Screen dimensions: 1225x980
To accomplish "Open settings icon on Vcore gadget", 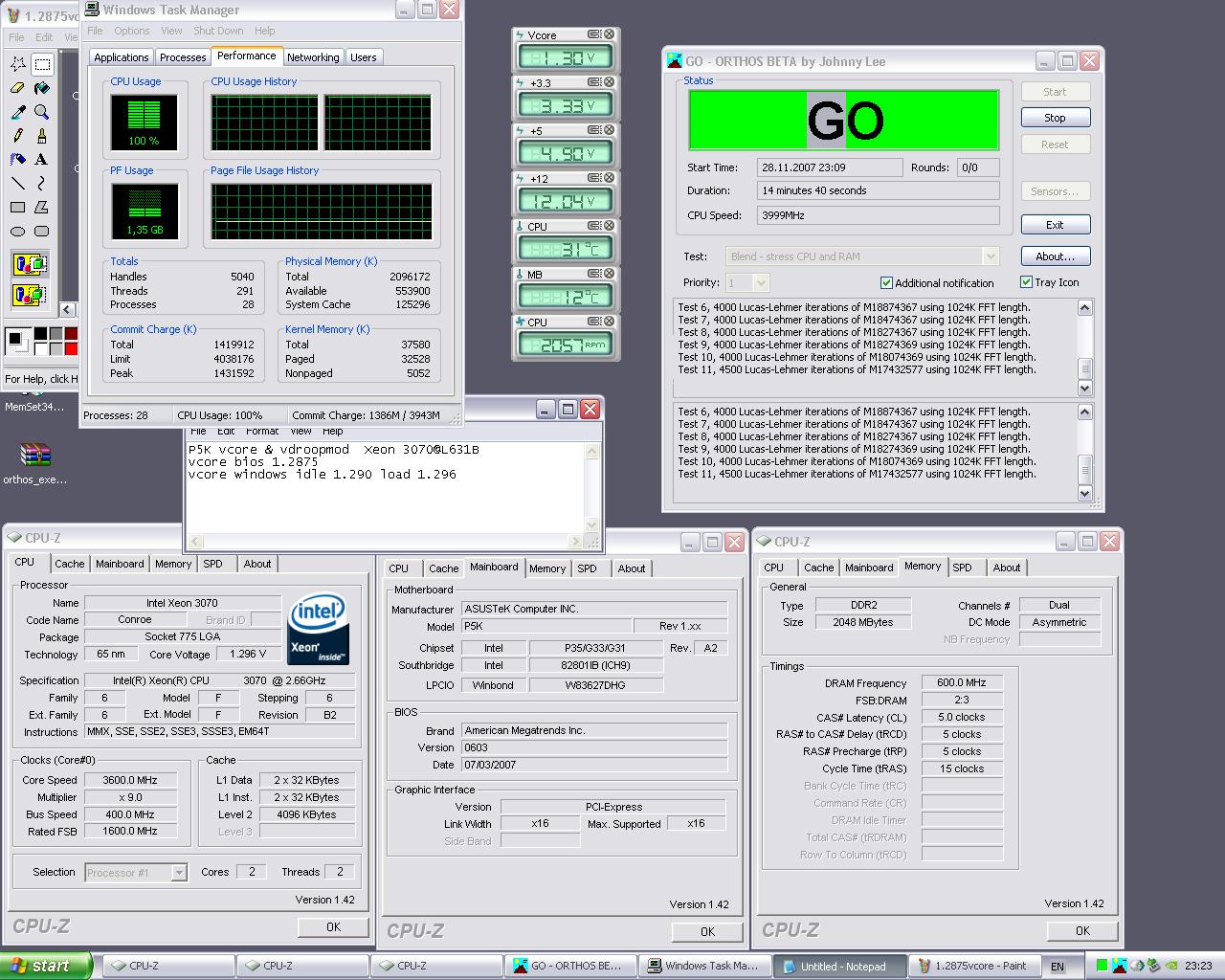I will (x=593, y=34).
